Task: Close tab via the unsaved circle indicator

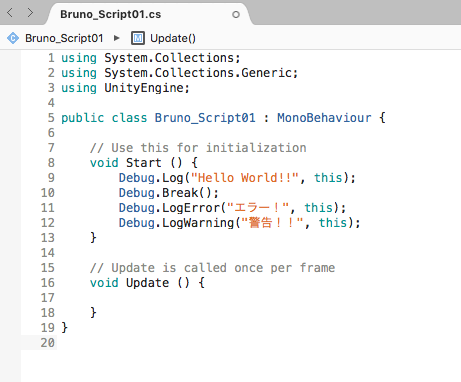Action: (x=236, y=14)
